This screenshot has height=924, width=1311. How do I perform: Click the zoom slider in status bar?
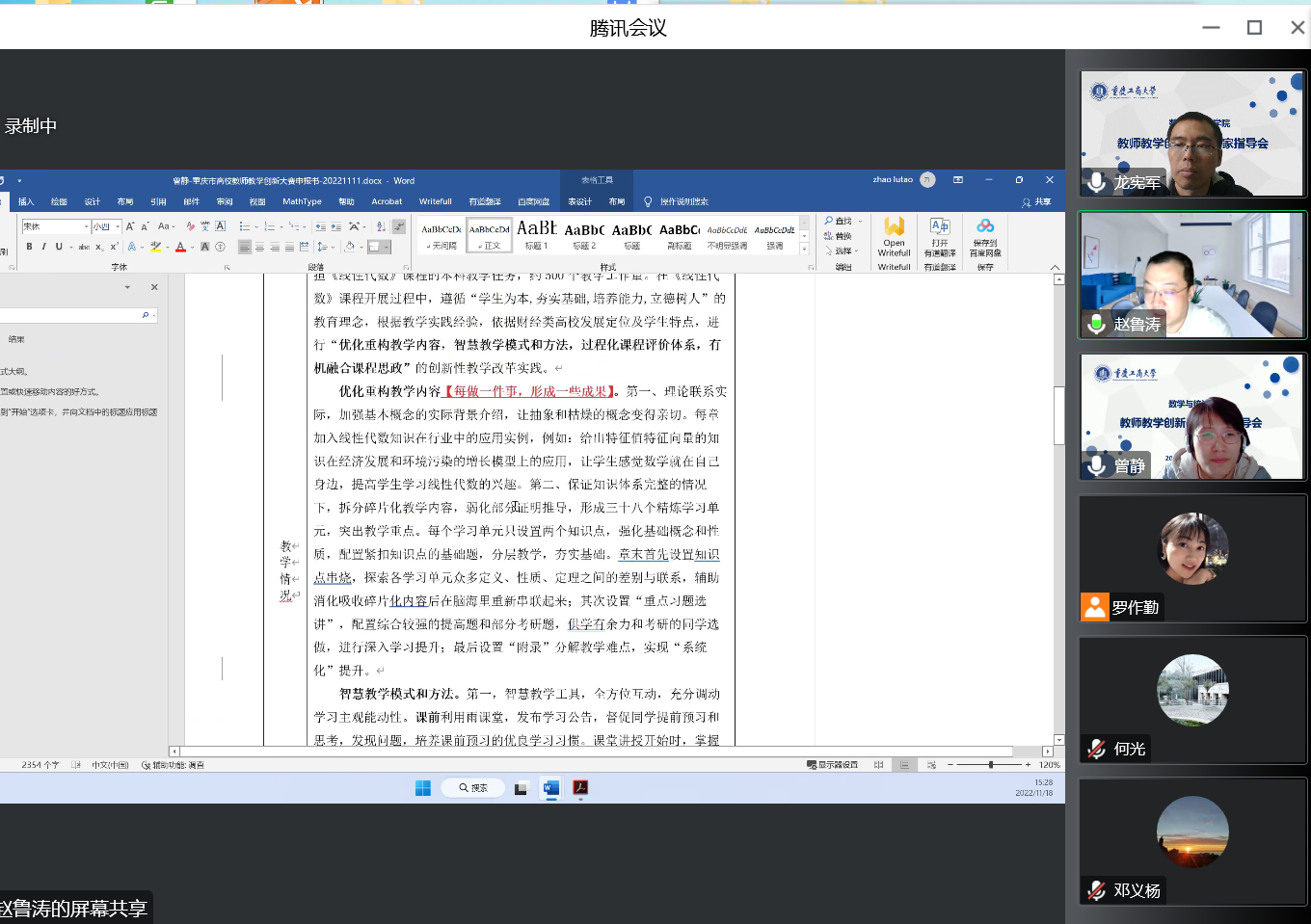990,764
